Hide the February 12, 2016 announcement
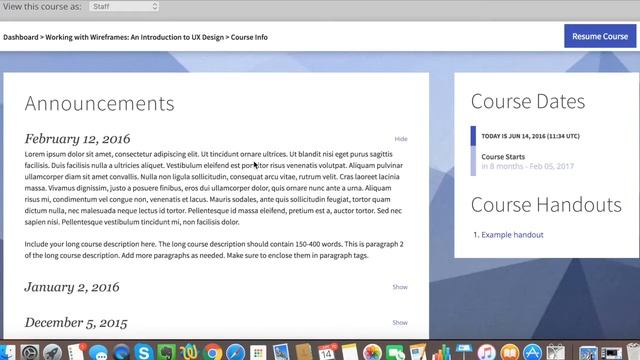This screenshot has width=640, height=360. [x=401, y=139]
